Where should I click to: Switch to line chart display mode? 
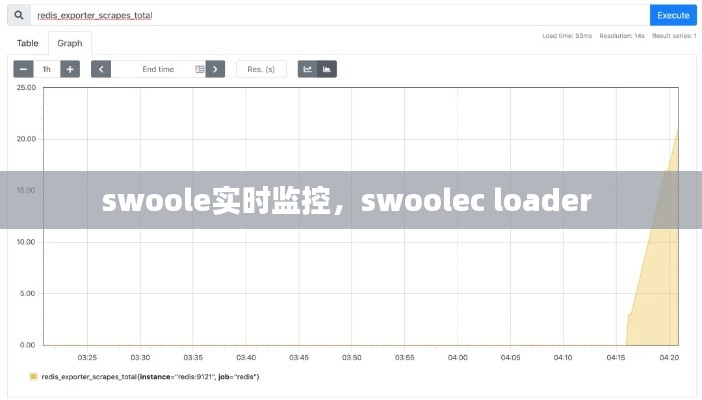coord(307,69)
